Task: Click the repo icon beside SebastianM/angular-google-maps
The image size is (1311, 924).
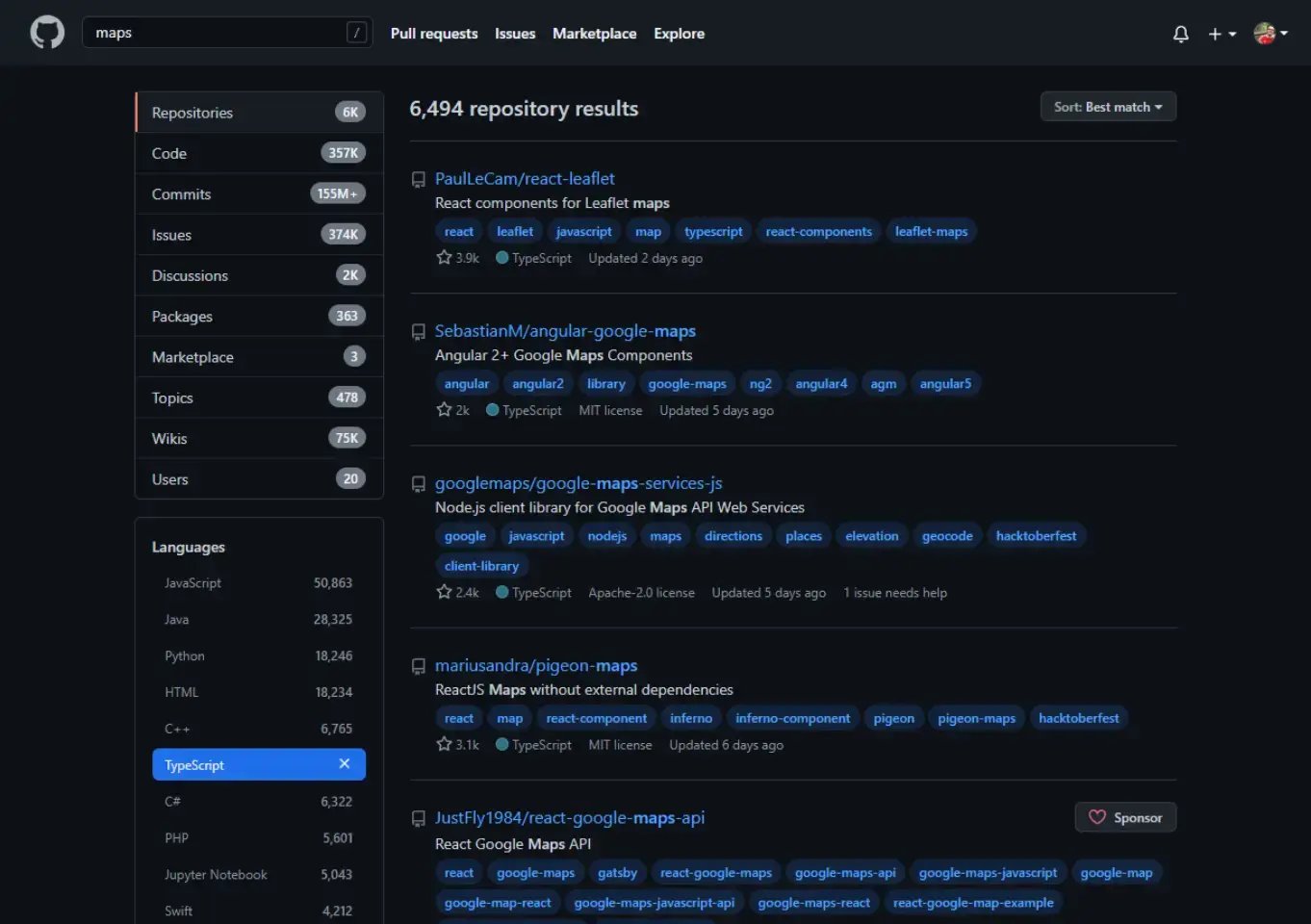Action: point(419,332)
